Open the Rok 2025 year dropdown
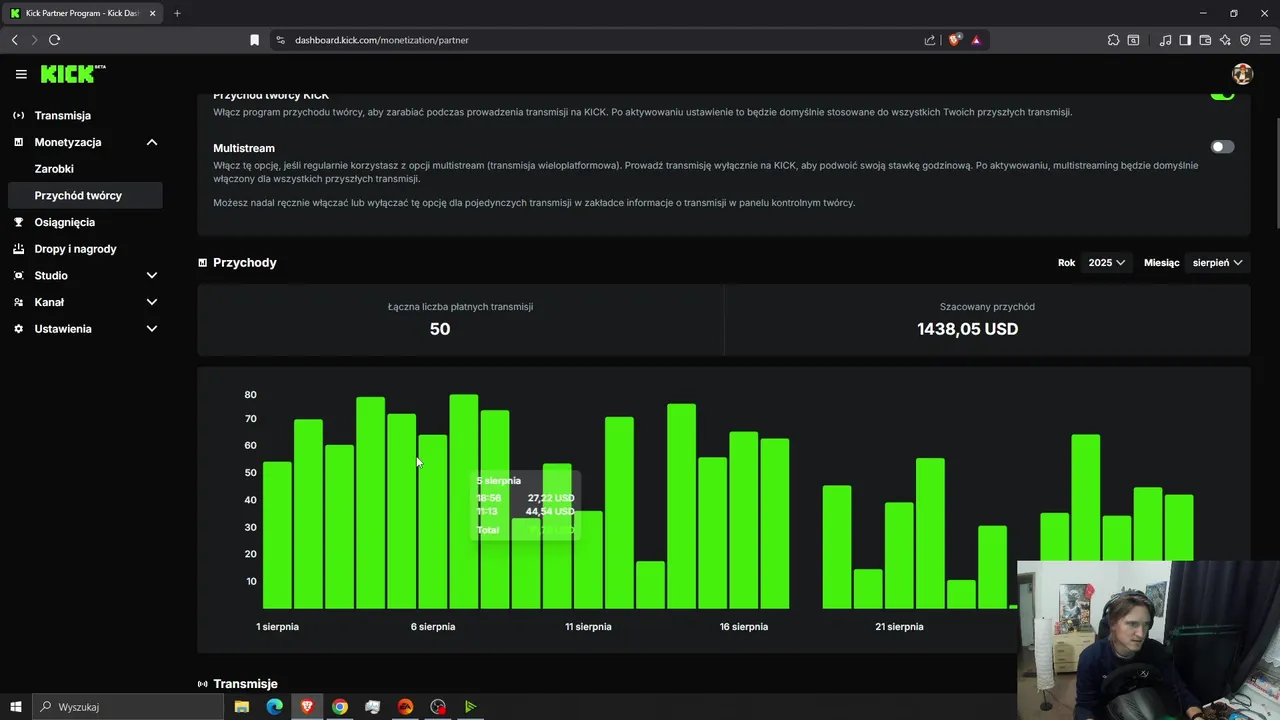The image size is (1280, 720). (1106, 263)
